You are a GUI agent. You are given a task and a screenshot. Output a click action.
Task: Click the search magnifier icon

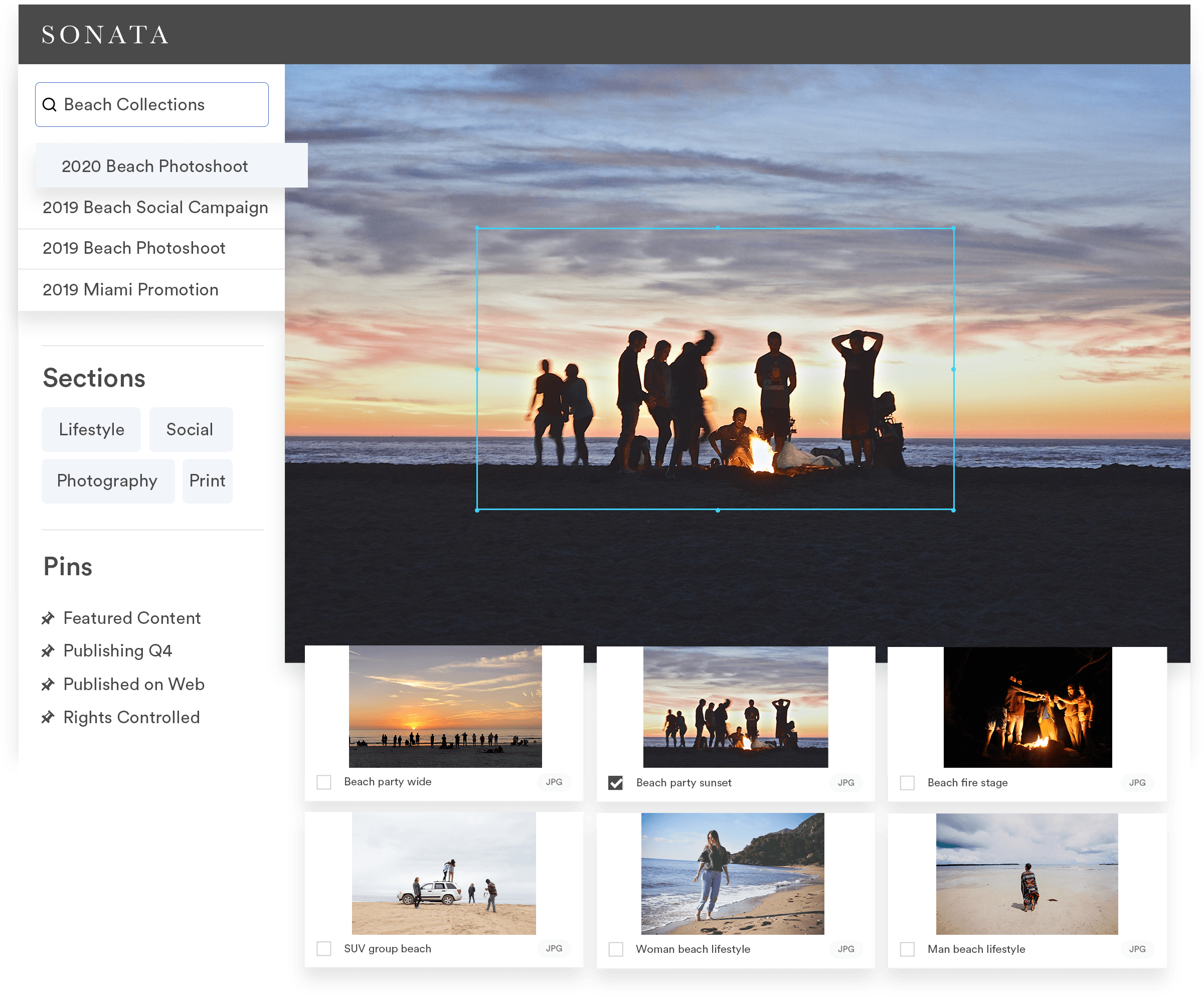49,104
